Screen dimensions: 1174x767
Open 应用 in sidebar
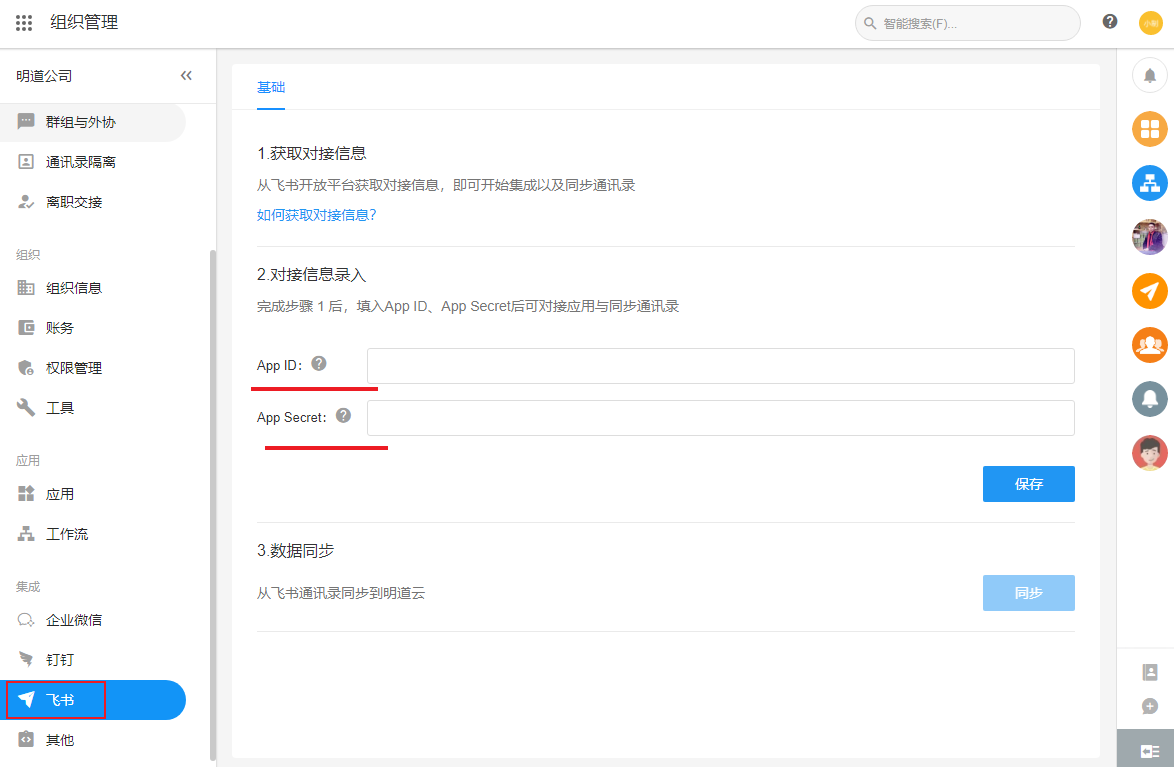pos(93,494)
